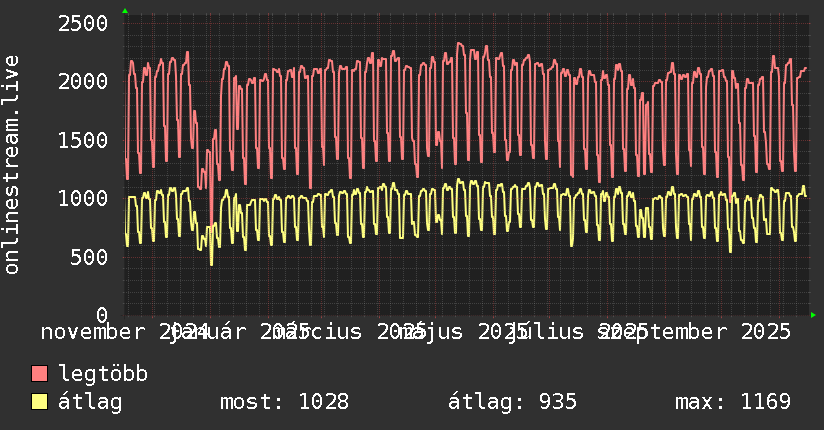Click the onlinestream.live vertical axis title
The image size is (824, 430).
tap(12, 165)
